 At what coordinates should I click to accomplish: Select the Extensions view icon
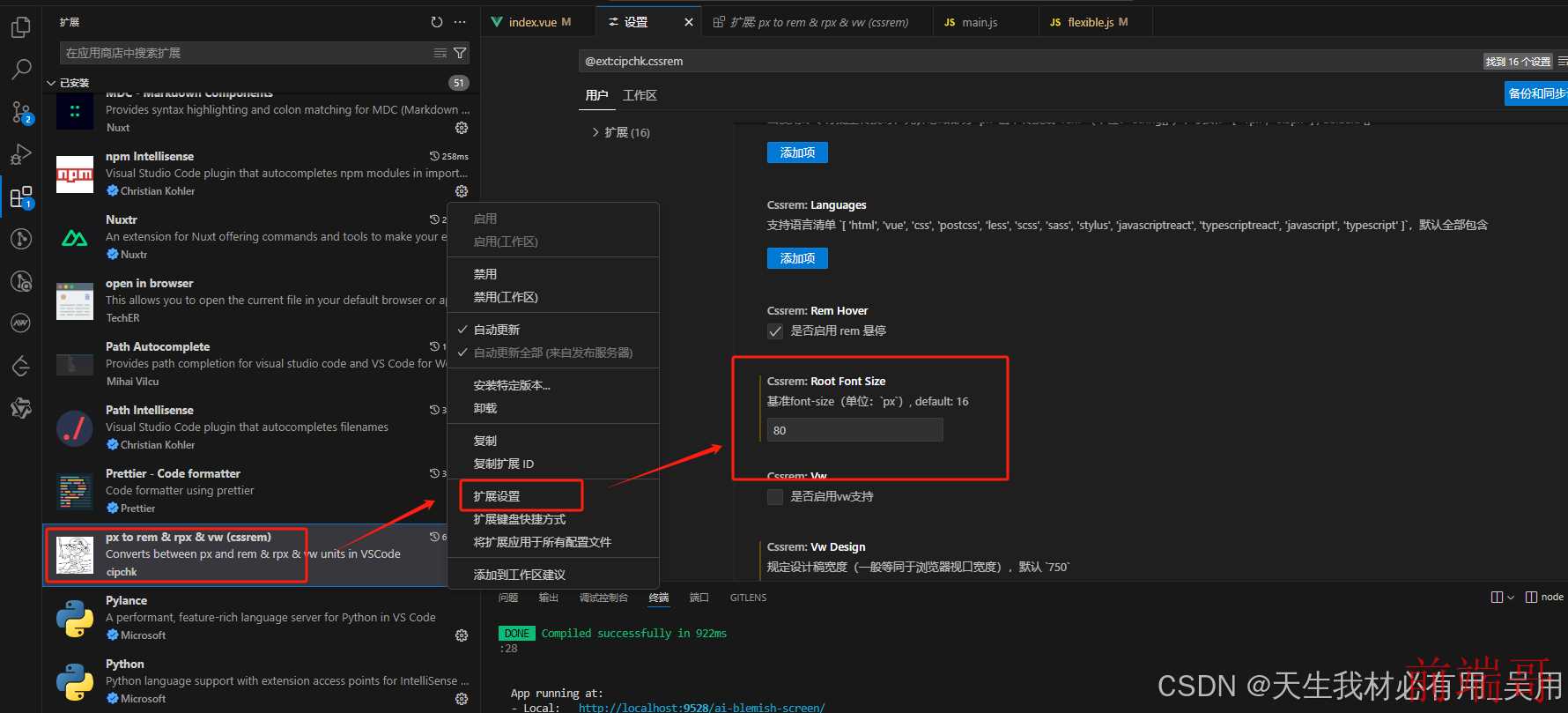tap(21, 197)
